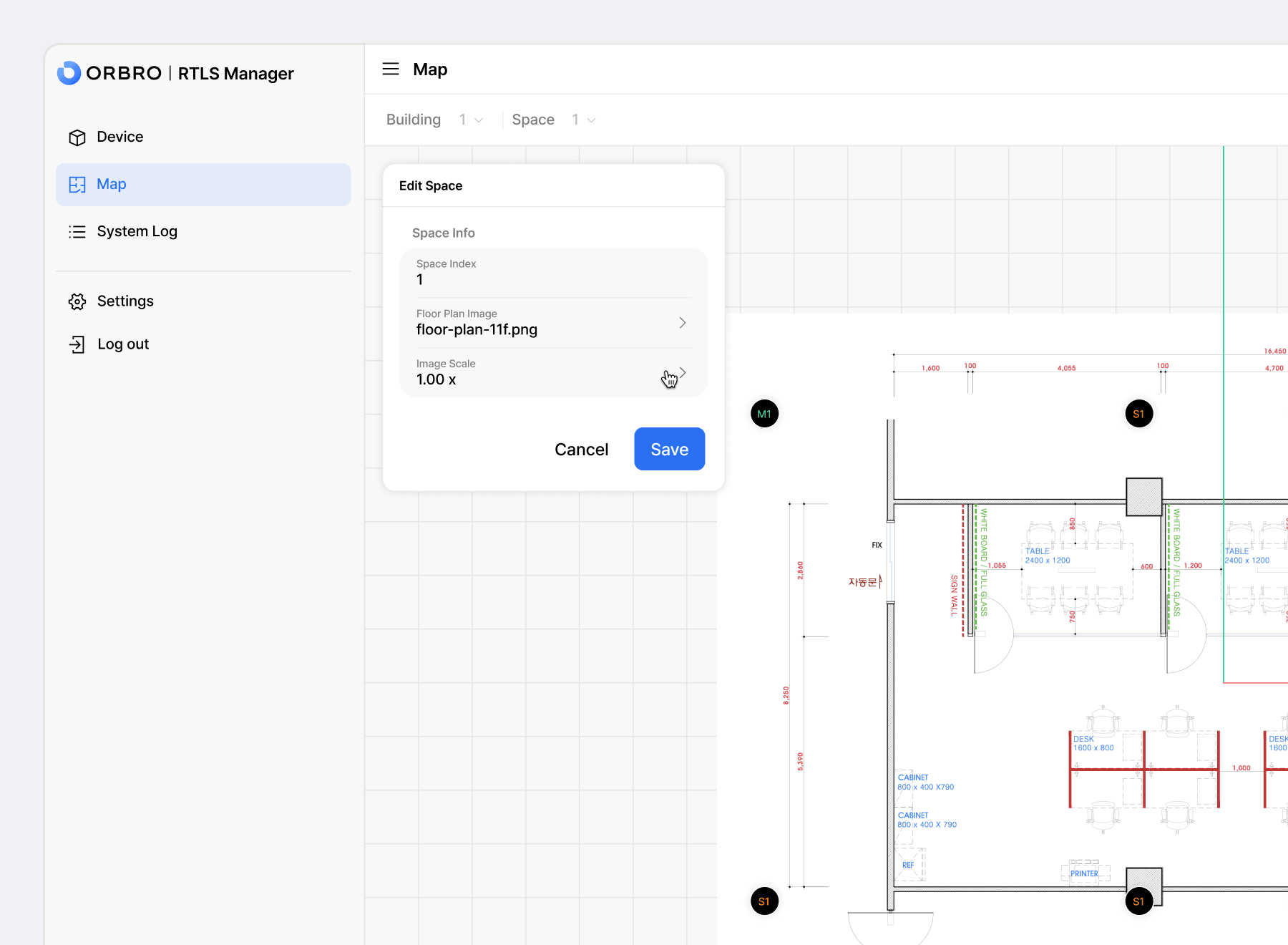Click the Space Index field
The width and height of the screenshot is (1288, 945).
pyautogui.click(x=553, y=273)
